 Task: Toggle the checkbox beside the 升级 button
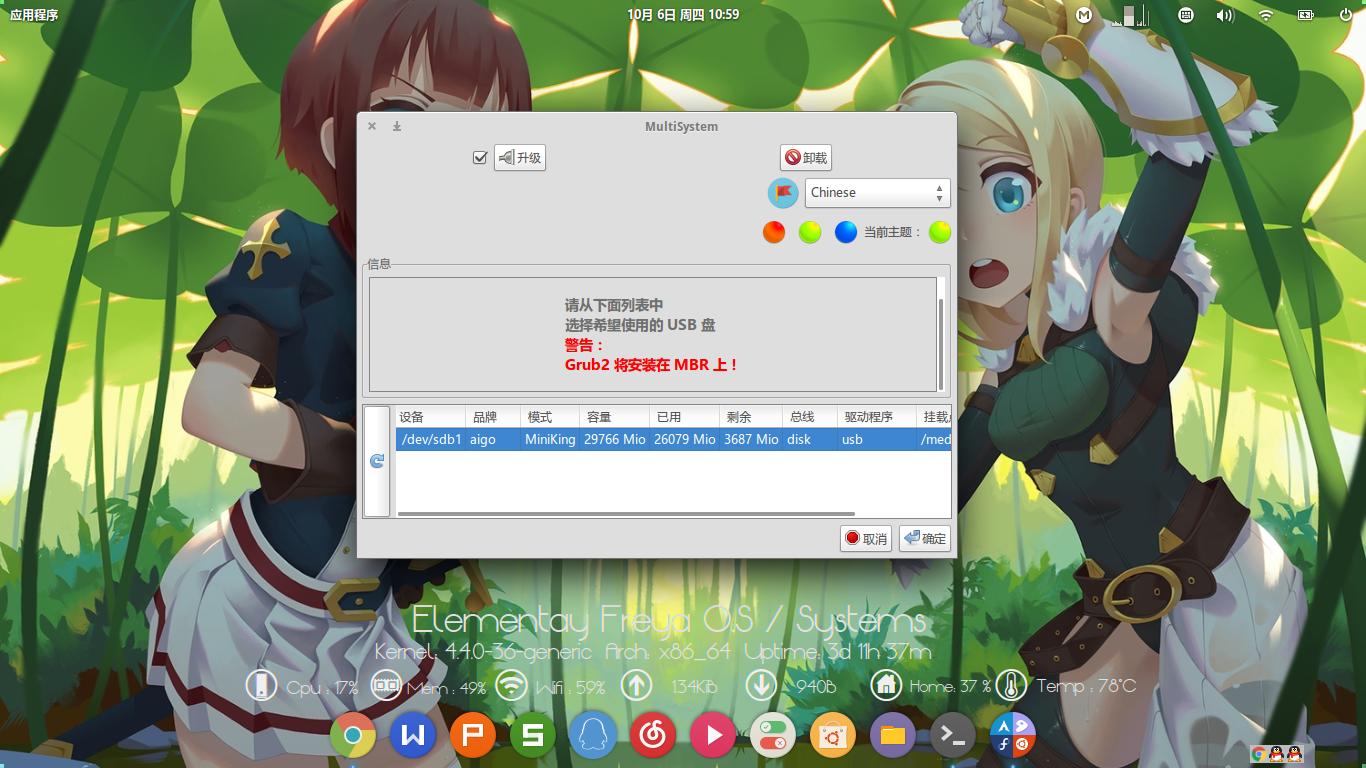pyautogui.click(x=477, y=156)
